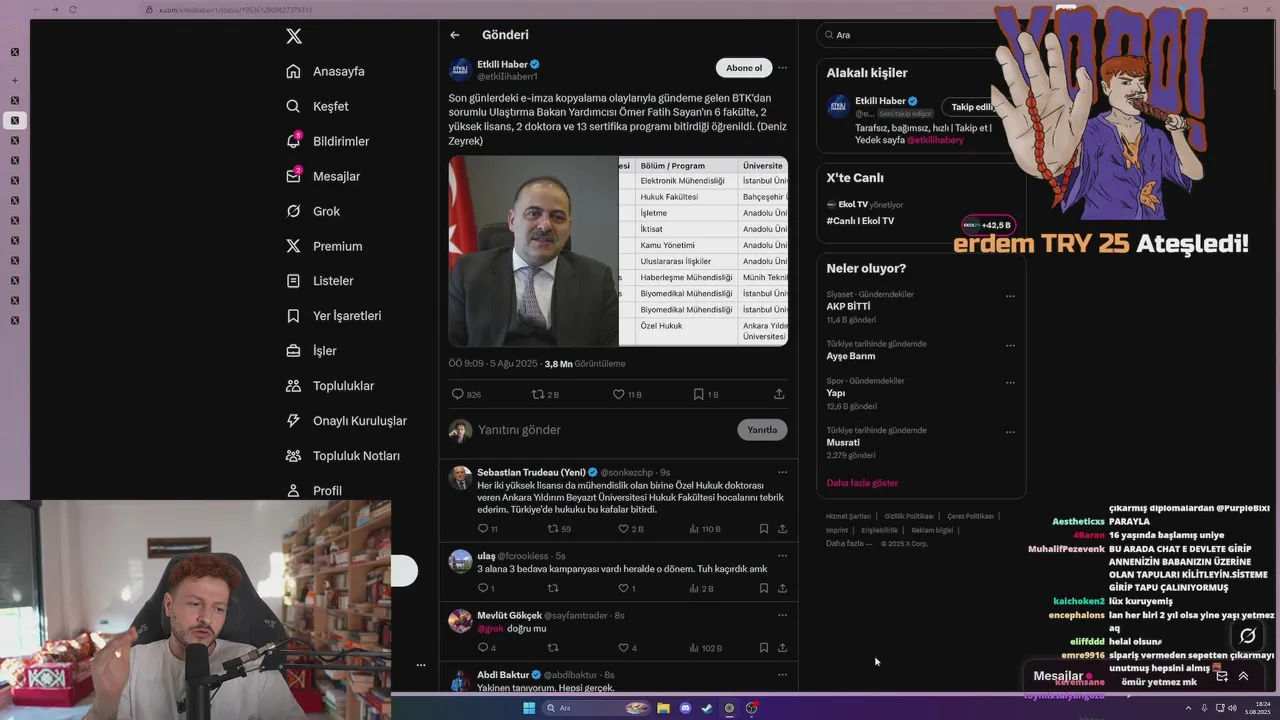This screenshot has height=720, width=1280.
Task: Open ulaş reply's three-dot menu
Action: [782, 556]
